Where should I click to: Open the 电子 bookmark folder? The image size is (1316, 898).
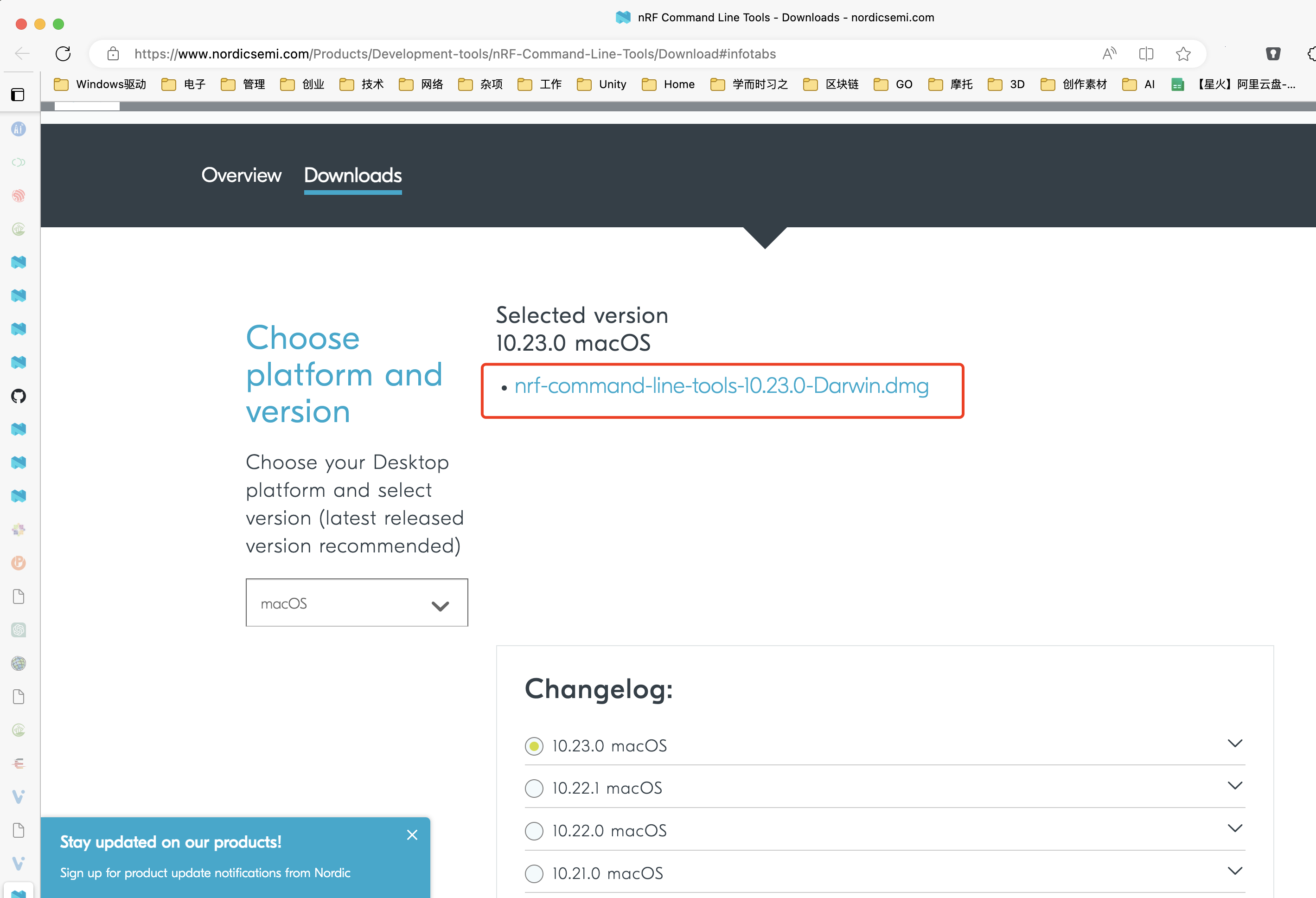[x=184, y=84]
